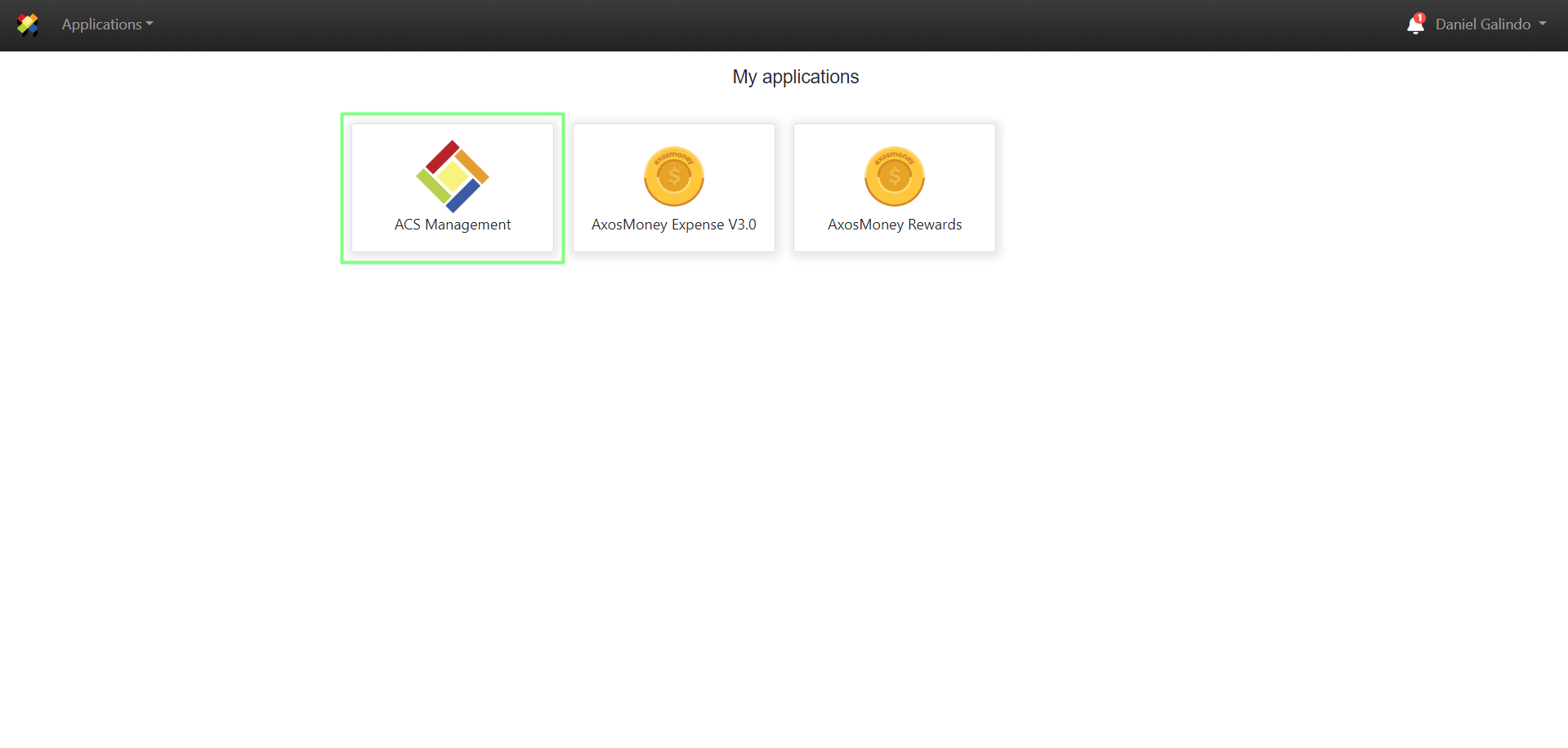Click the red notification count badge
1568x748 pixels.
1420,18
